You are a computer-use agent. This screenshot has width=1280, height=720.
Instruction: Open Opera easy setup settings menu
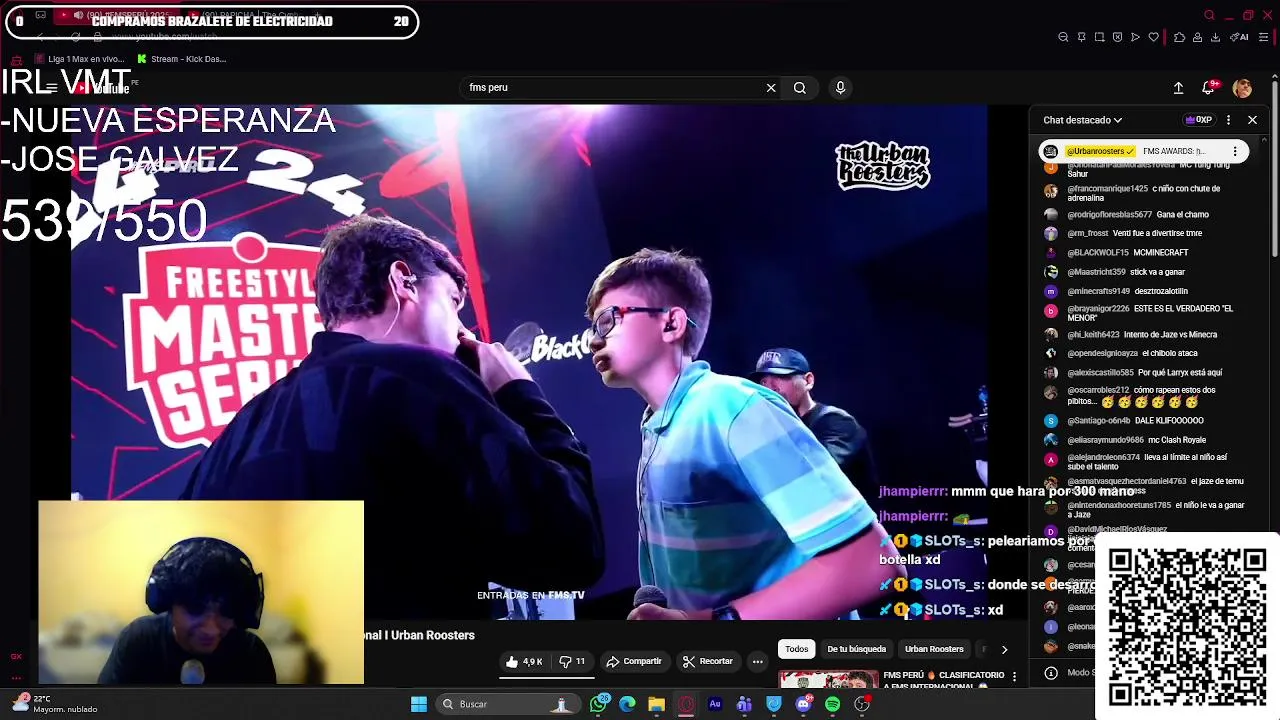1263,37
